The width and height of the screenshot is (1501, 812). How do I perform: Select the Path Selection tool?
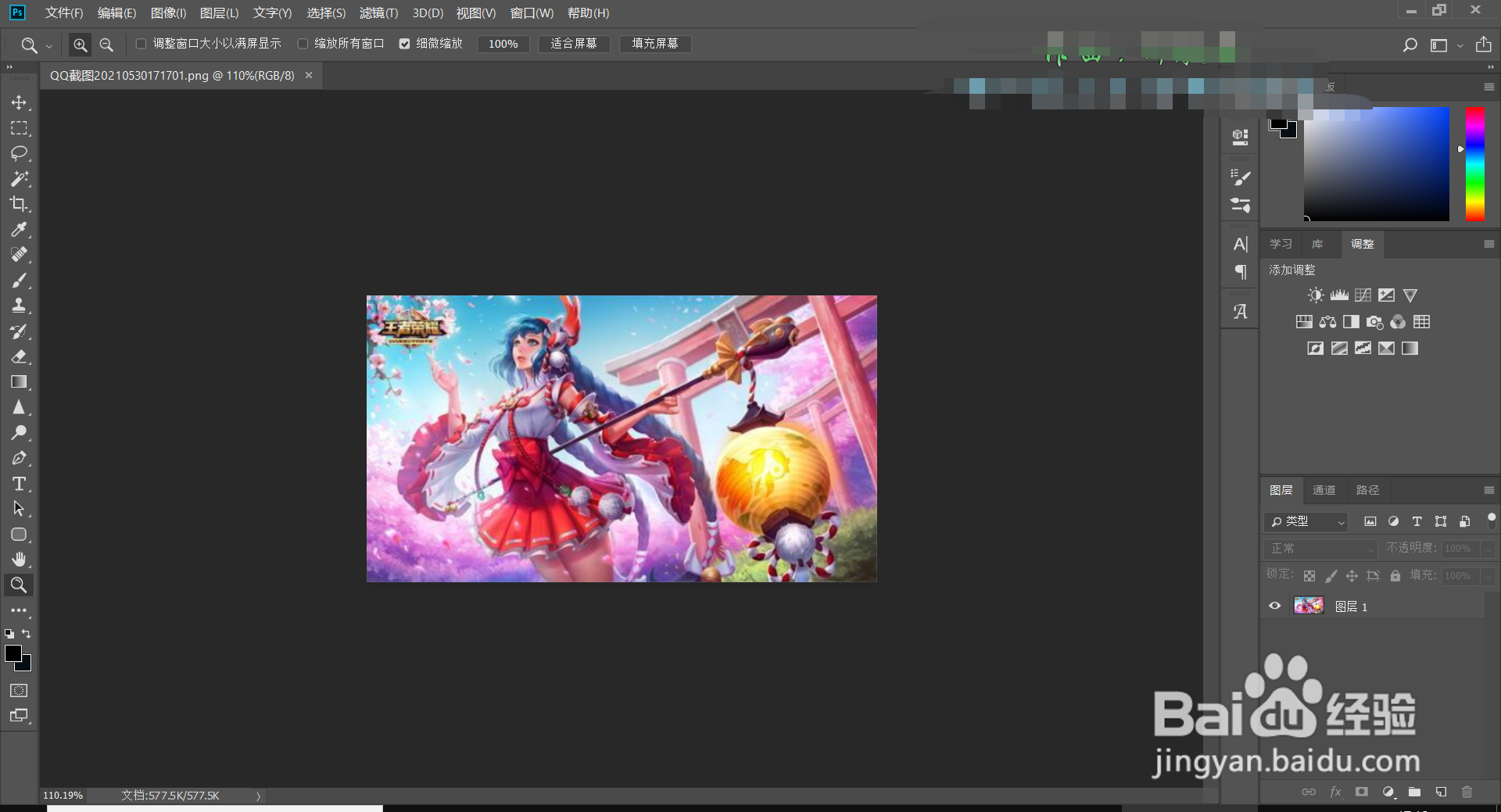(x=19, y=509)
